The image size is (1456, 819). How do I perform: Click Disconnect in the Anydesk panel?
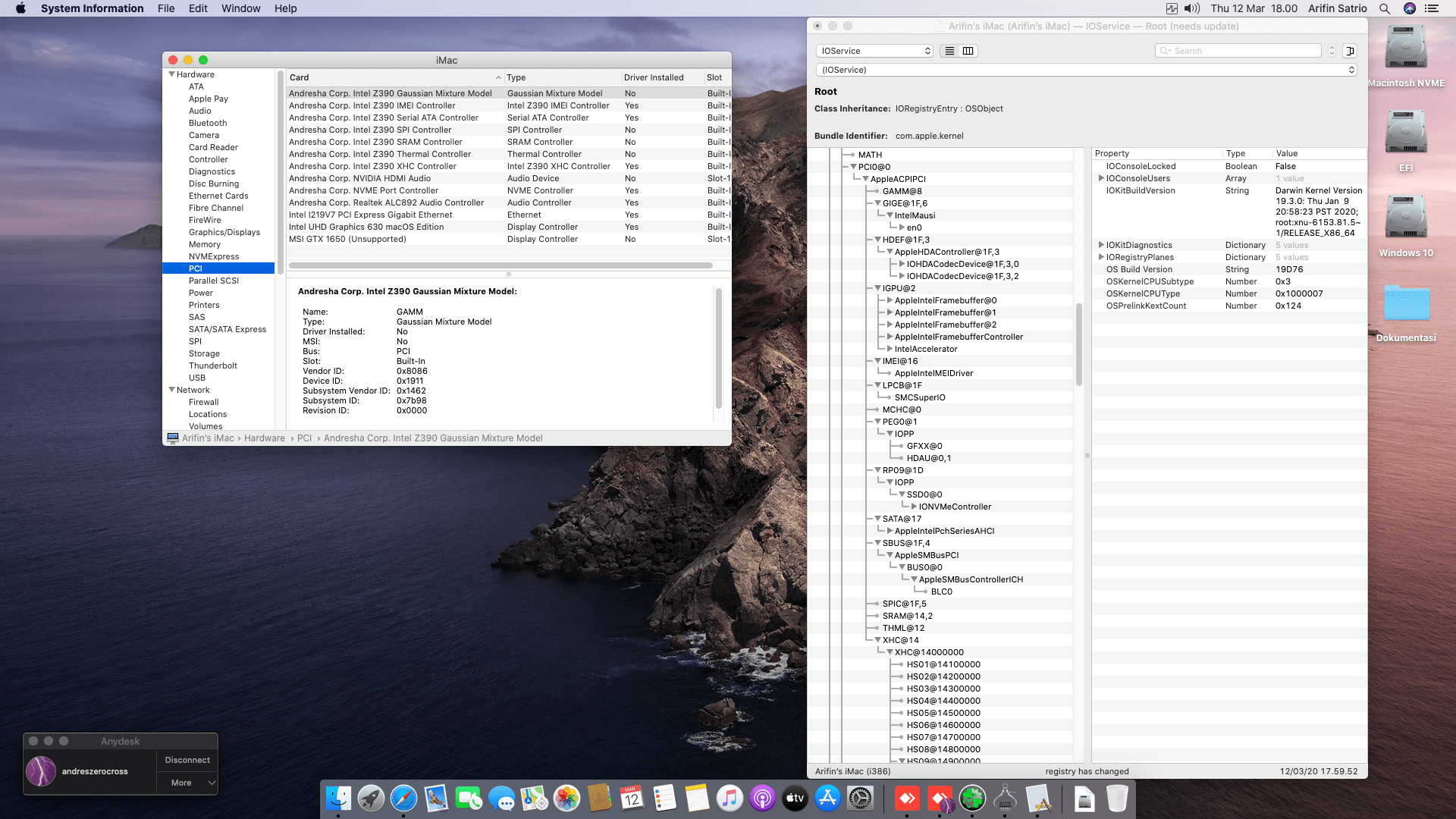click(x=187, y=760)
